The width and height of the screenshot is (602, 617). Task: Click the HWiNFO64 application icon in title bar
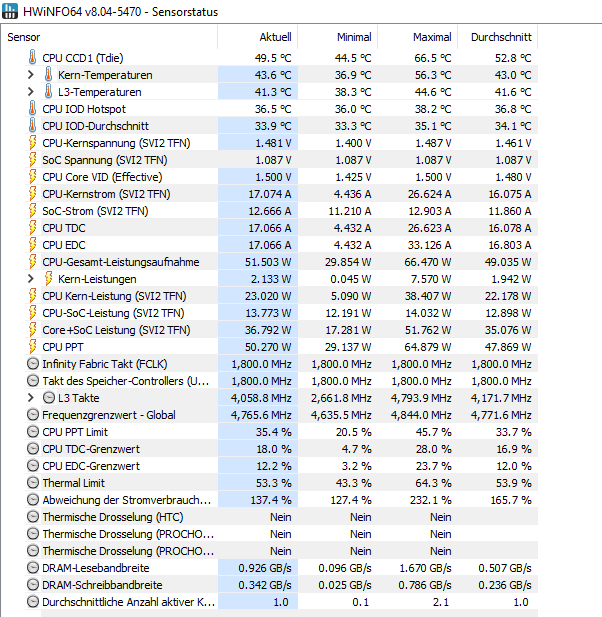pos(10,11)
